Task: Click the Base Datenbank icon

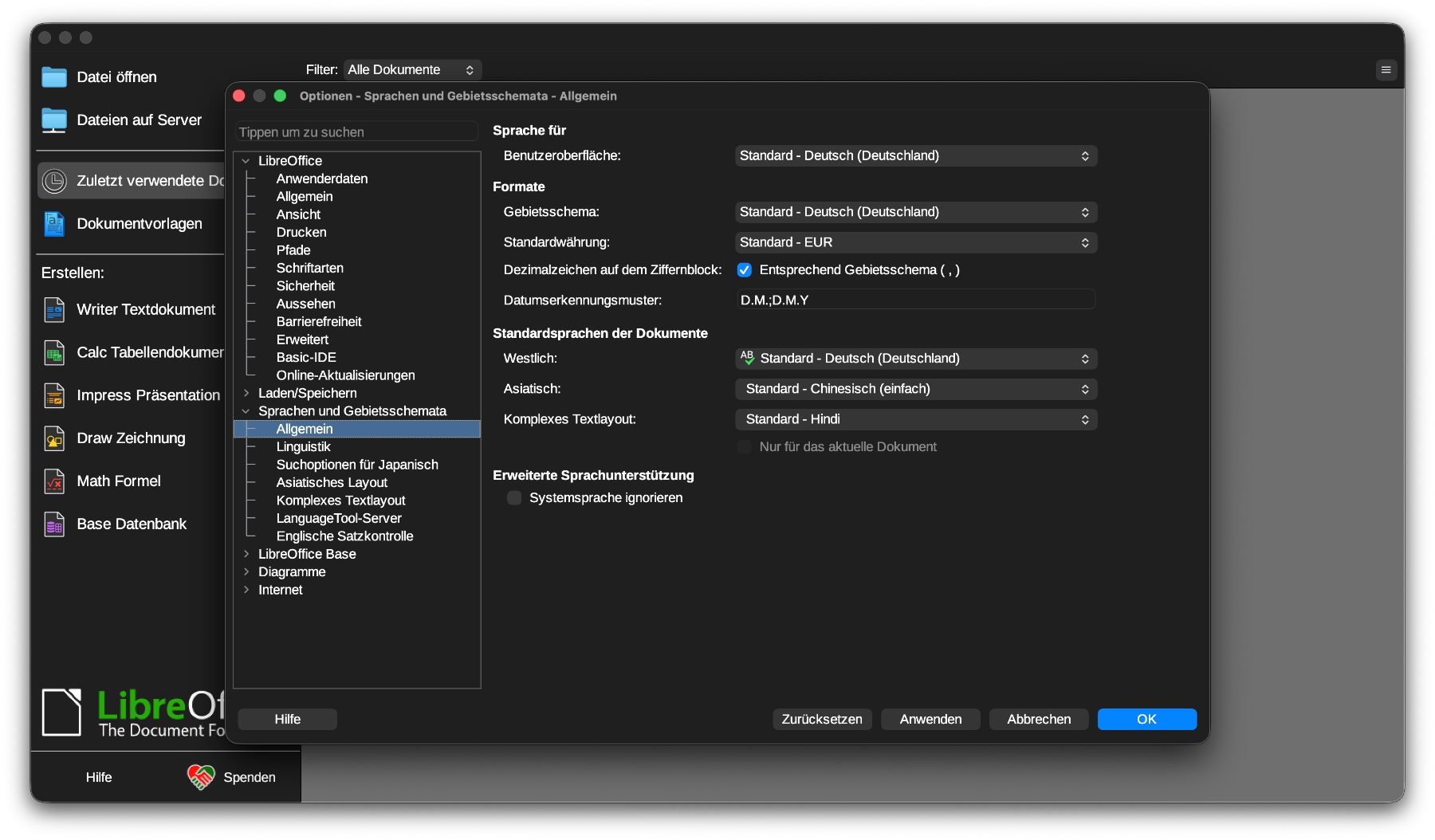Action: coord(54,524)
